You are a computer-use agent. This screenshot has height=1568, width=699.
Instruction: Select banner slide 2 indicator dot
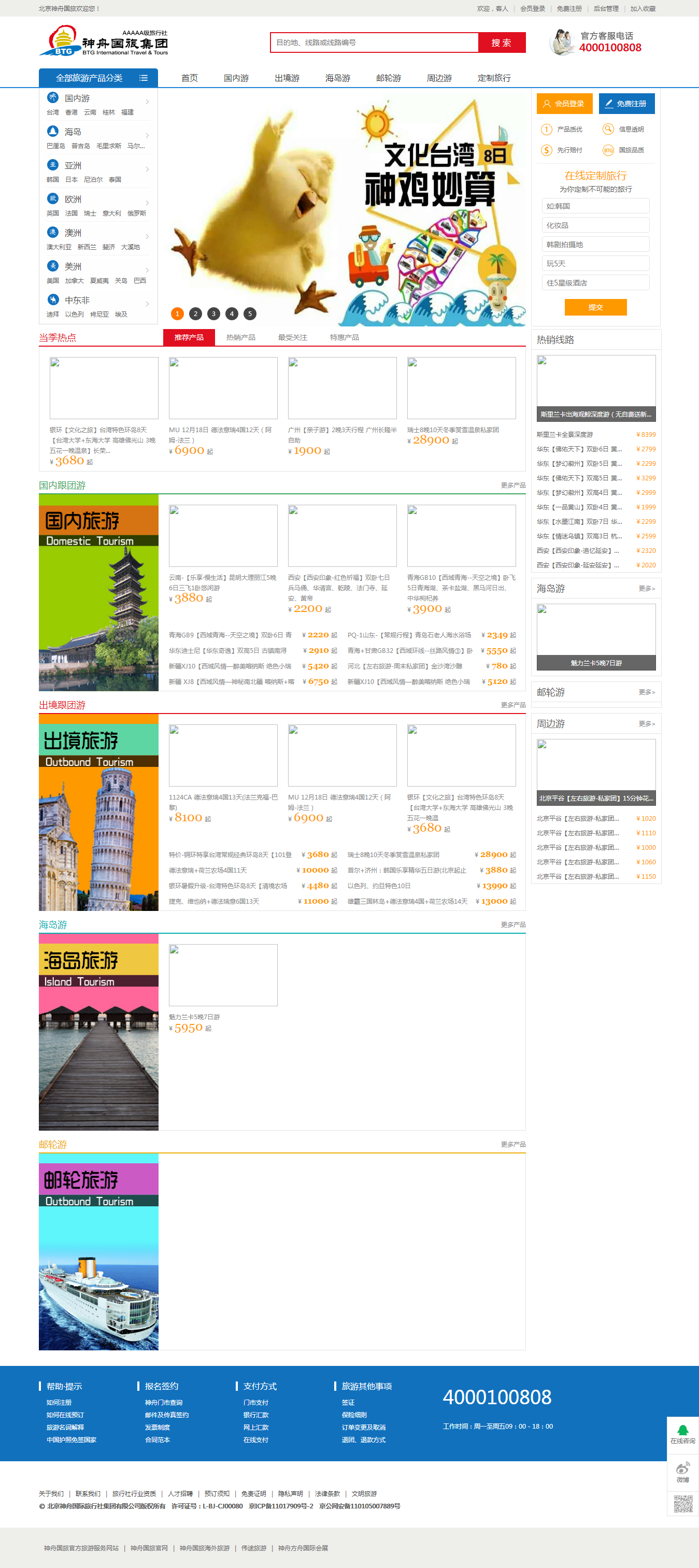pos(195,314)
